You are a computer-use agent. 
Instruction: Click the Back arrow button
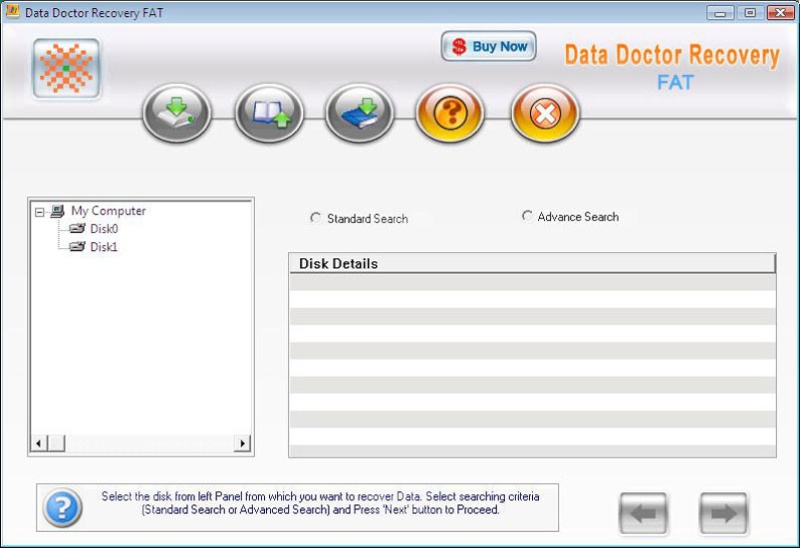click(643, 513)
